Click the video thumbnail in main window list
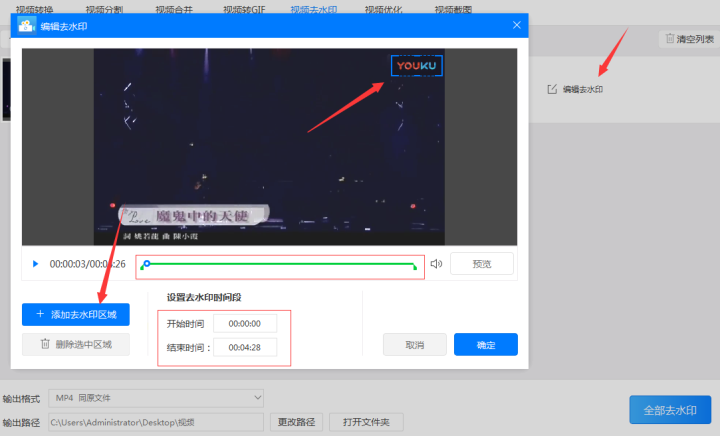The width and height of the screenshot is (720, 436). click(x=6, y=89)
